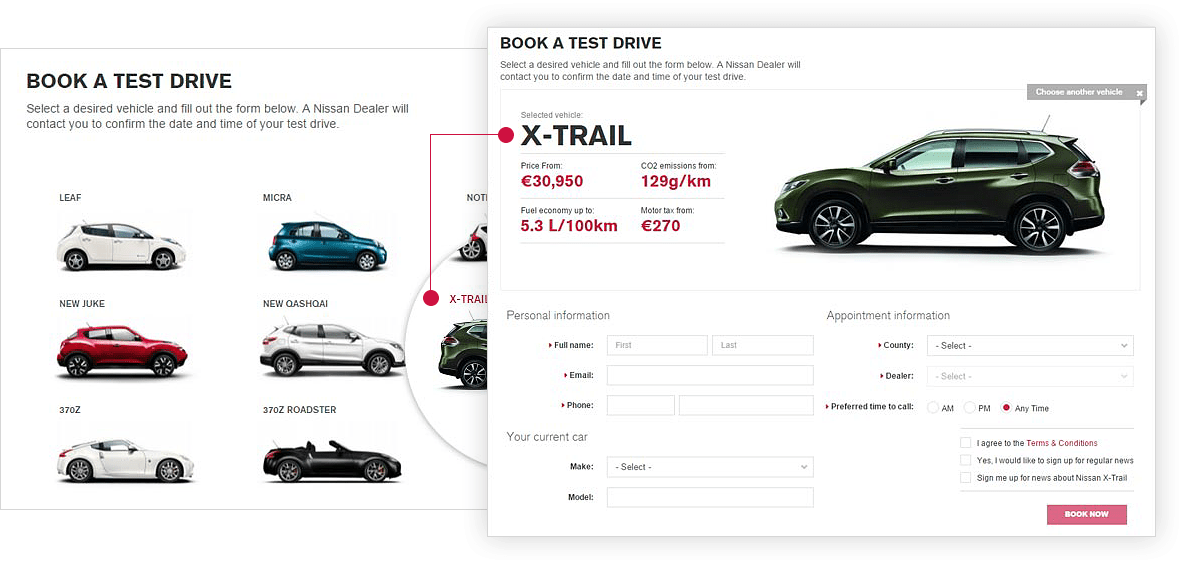This screenshot has width=1179, height=564.
Task: Enable sign up for regular news checkbox
Action: point(965,460)
